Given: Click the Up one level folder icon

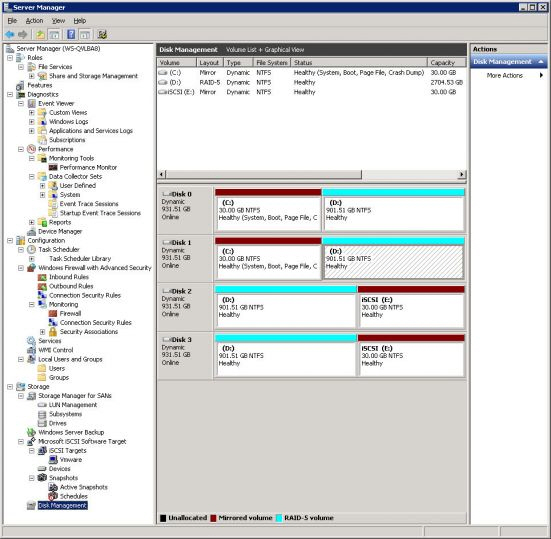Looking at the screenshot, I should [x=40, y=34].
